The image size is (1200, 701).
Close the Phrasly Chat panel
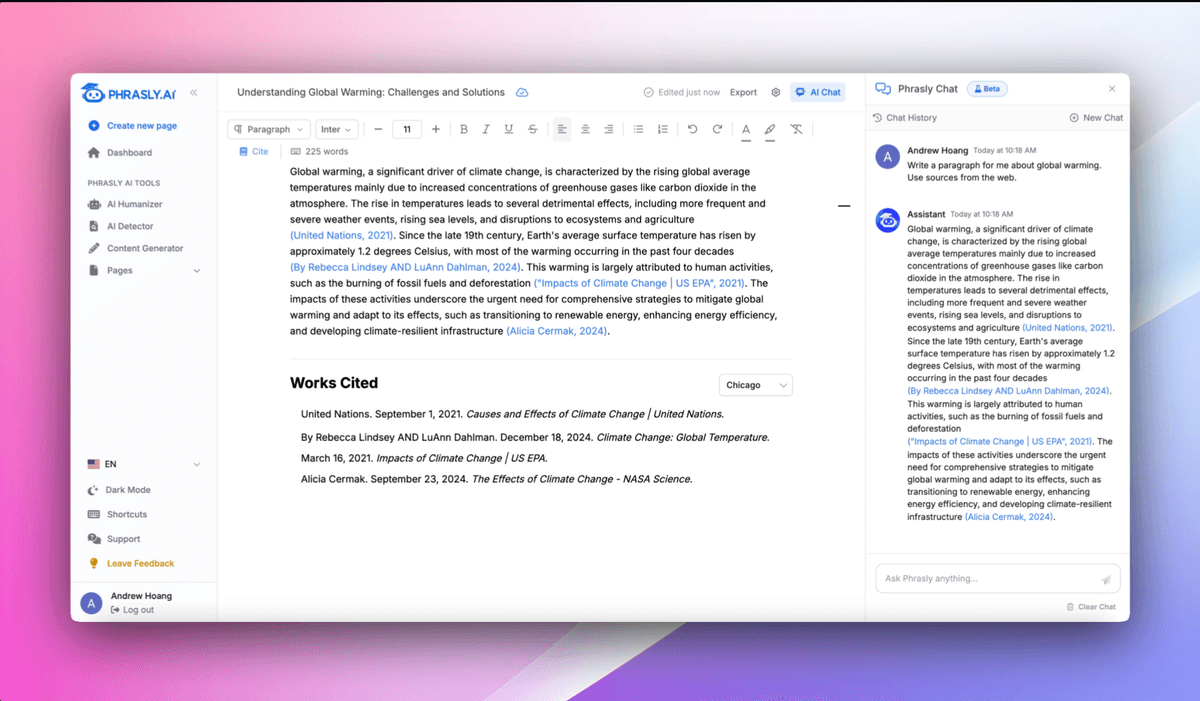1112,89
